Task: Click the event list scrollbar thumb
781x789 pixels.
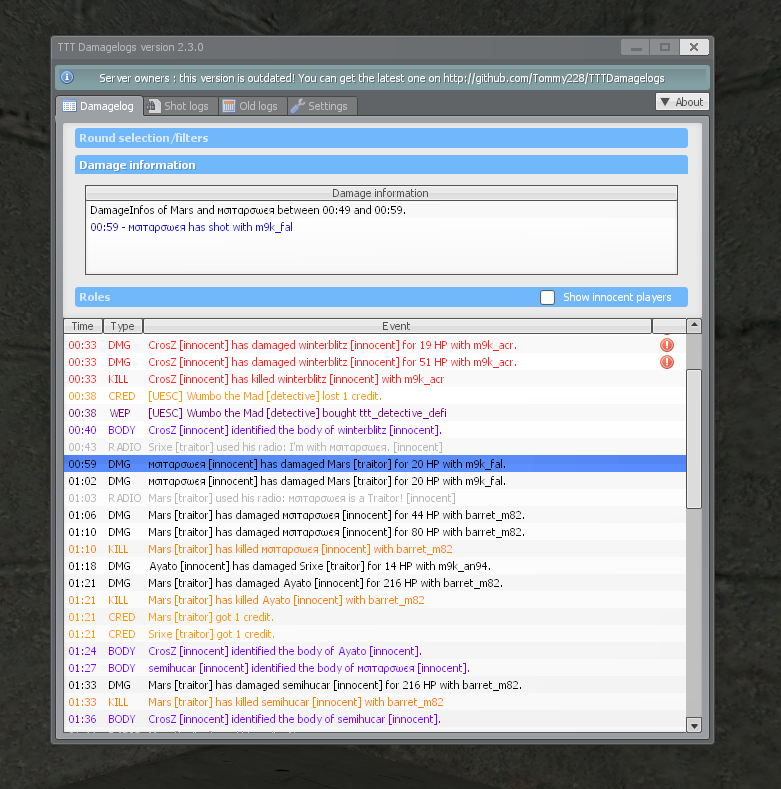Action: [694, 439]
